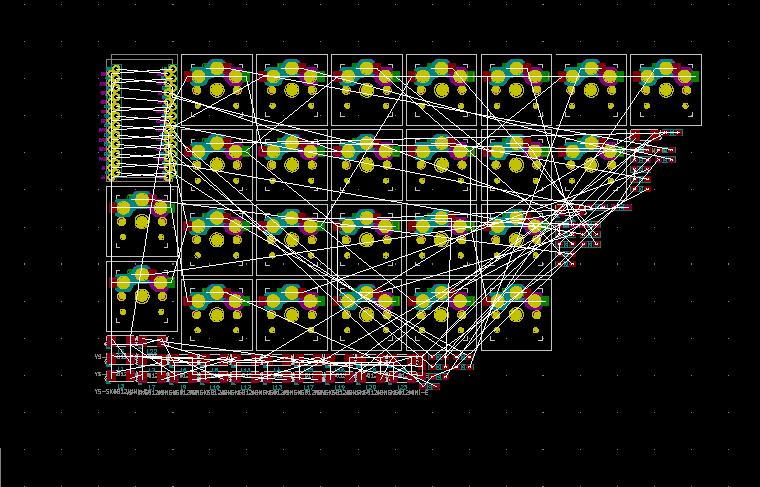
Task: Select the L23 reference label
Action: (x=403, y=387)
